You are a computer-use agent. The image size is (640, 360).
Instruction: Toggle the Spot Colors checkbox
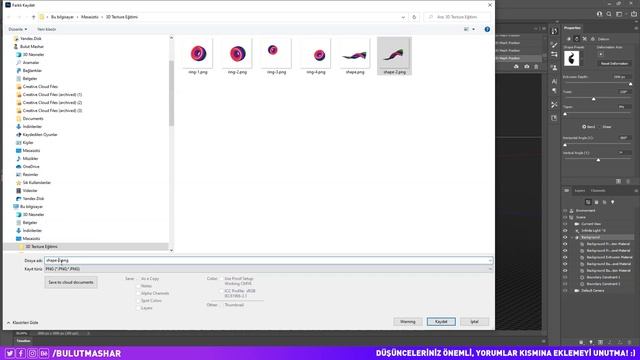tap(138, 301)
